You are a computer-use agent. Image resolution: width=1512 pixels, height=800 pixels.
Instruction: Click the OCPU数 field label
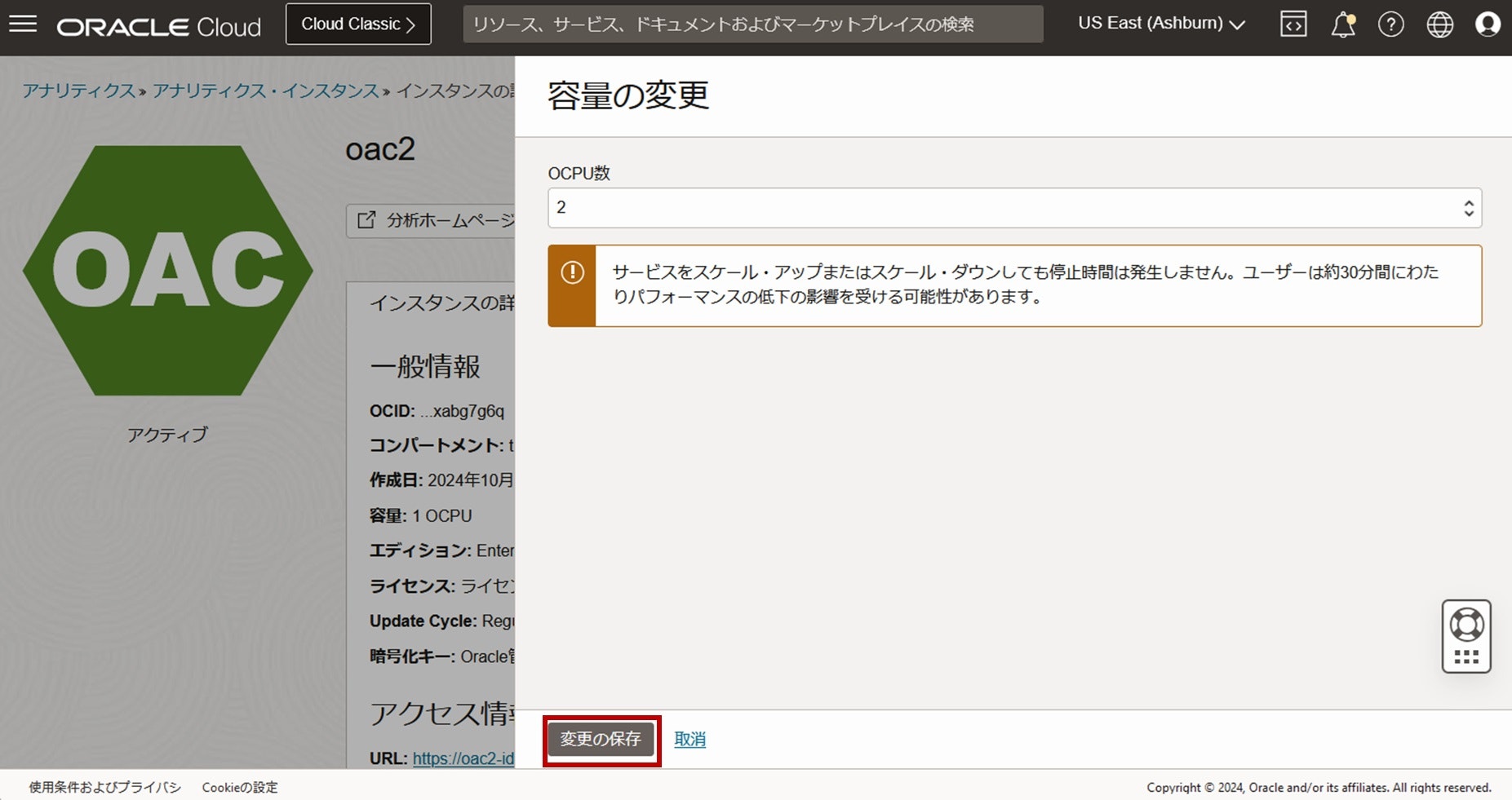[x=579, y=173]
